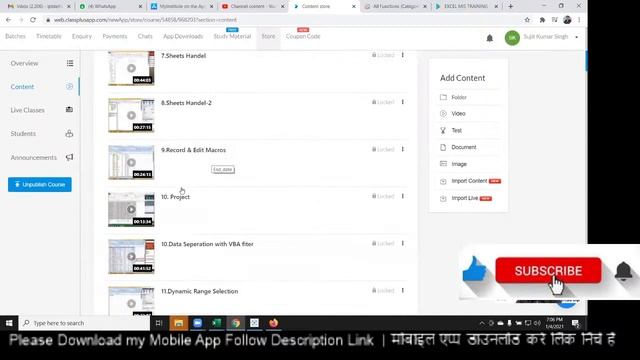Go to the Payments menu

(115, 36)
